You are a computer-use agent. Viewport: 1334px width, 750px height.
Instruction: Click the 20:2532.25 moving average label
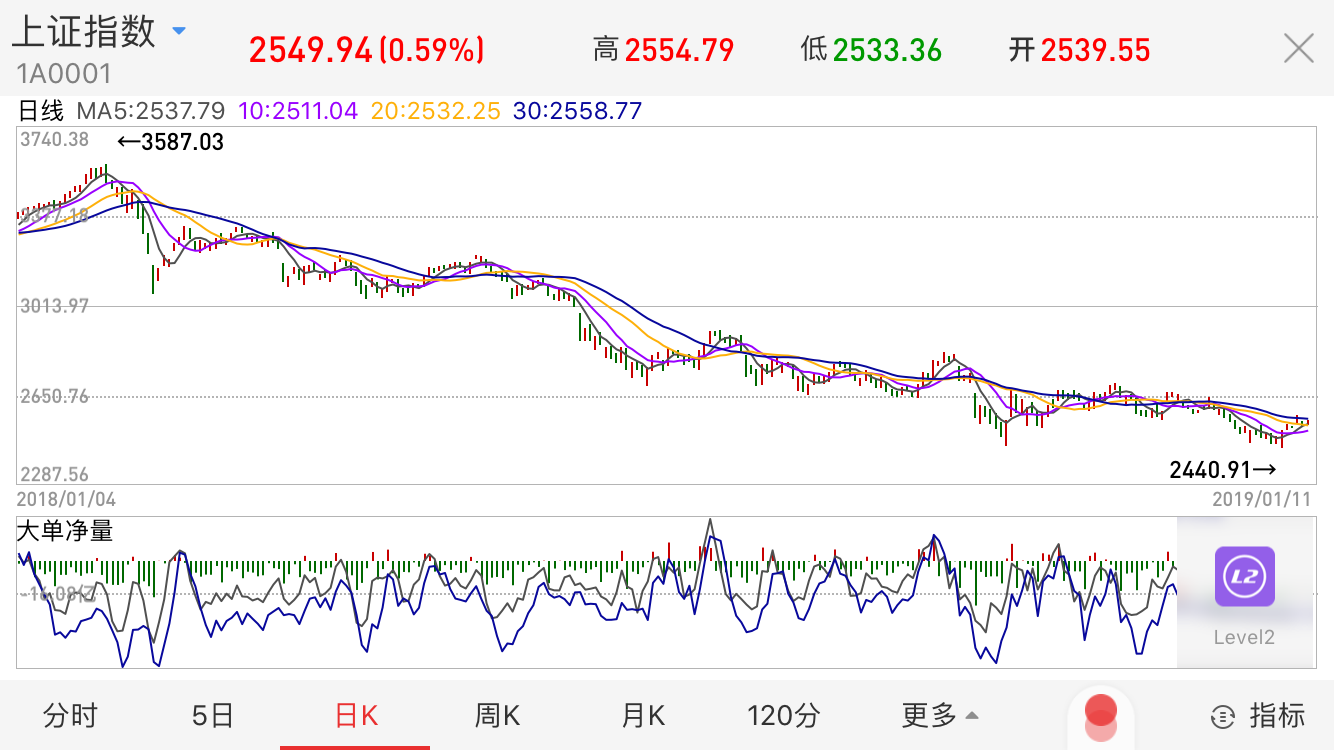click(x=436, y=111)
